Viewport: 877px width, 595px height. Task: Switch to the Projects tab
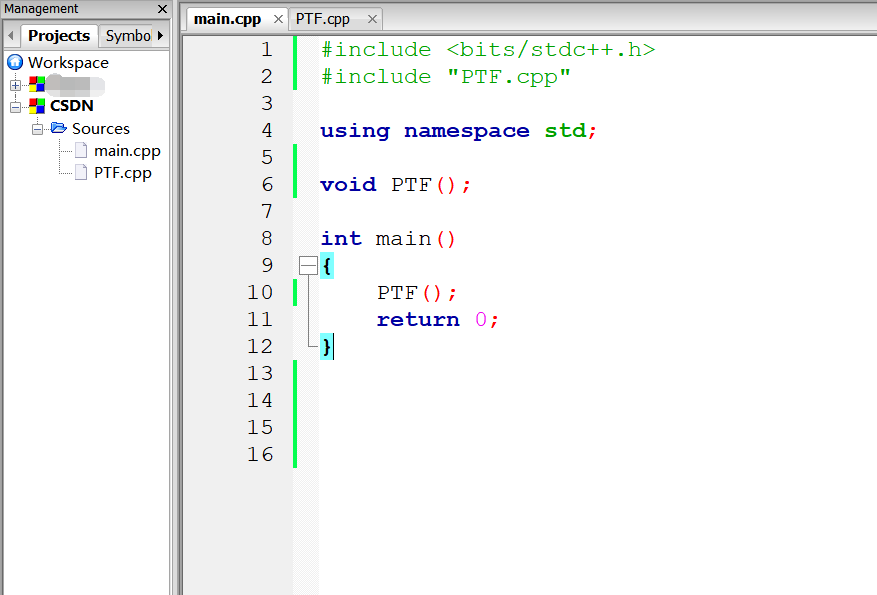[59, 36]
